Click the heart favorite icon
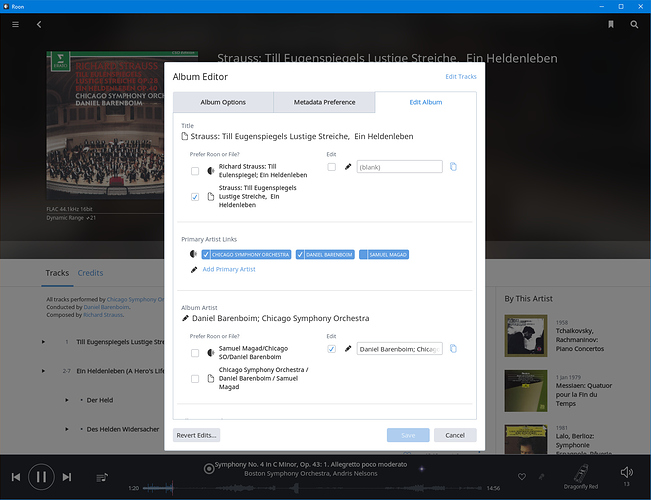This screenshot has width=651, height=500. pyautogui.click(x=522, y=477)
